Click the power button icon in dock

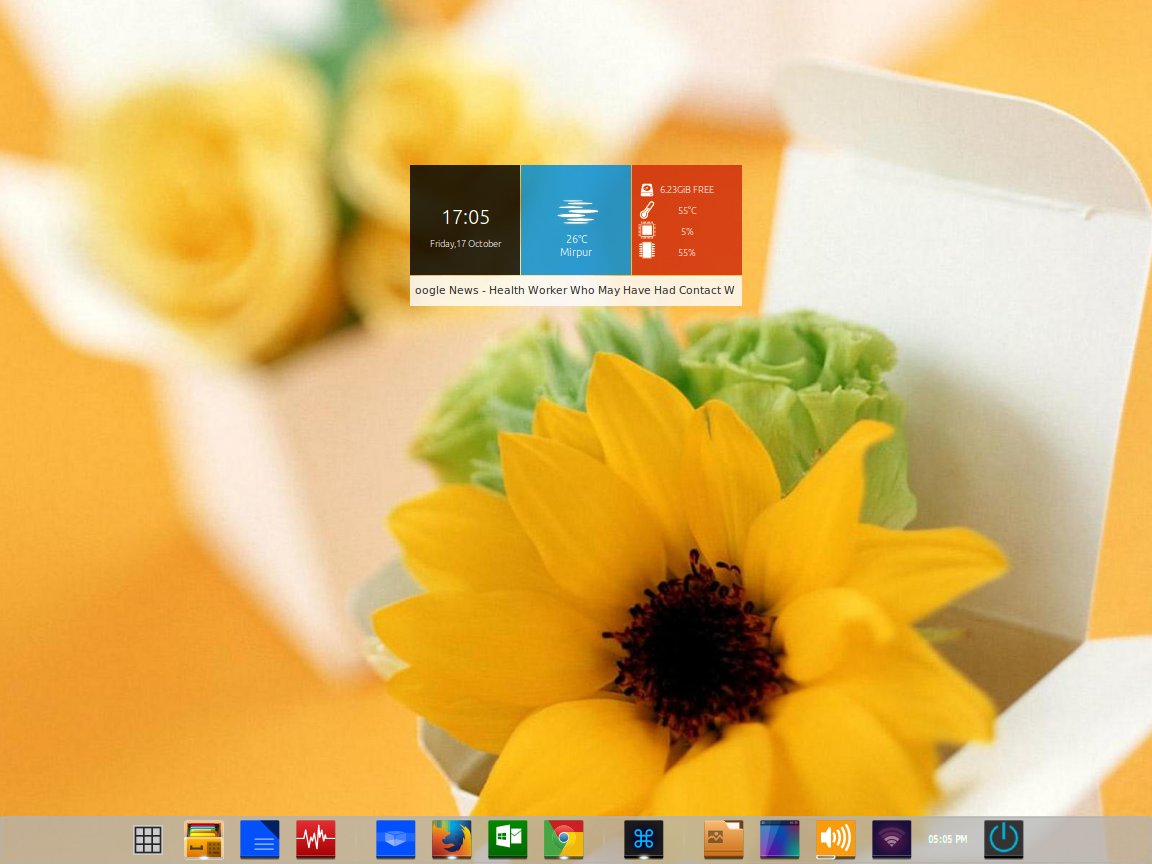coord(1004,839)
